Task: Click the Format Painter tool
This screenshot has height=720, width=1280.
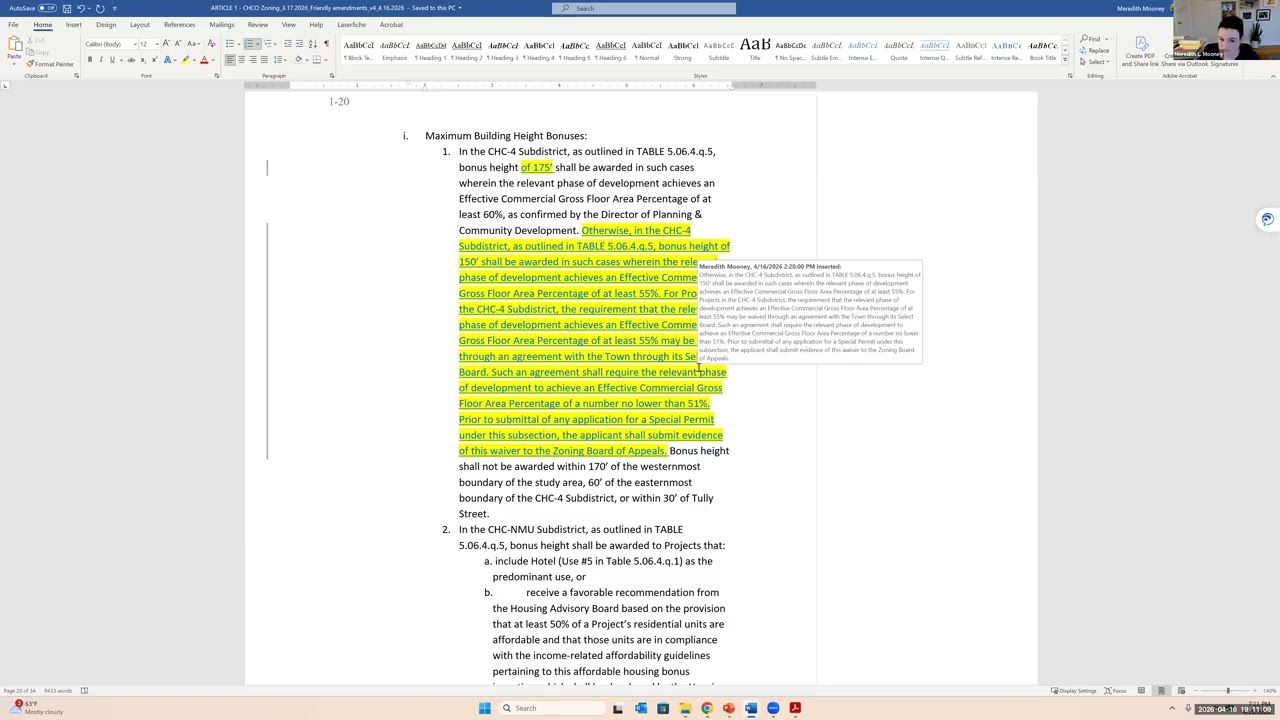Action: coord(51,64)
